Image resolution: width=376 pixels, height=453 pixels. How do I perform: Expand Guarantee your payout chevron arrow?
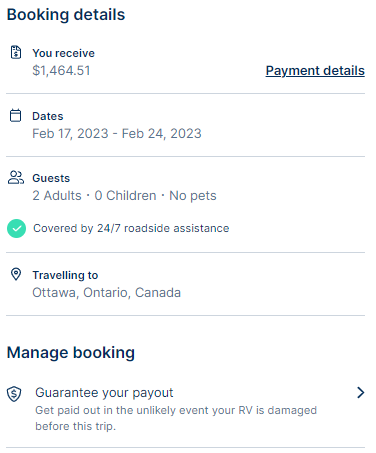pos(360,393)
